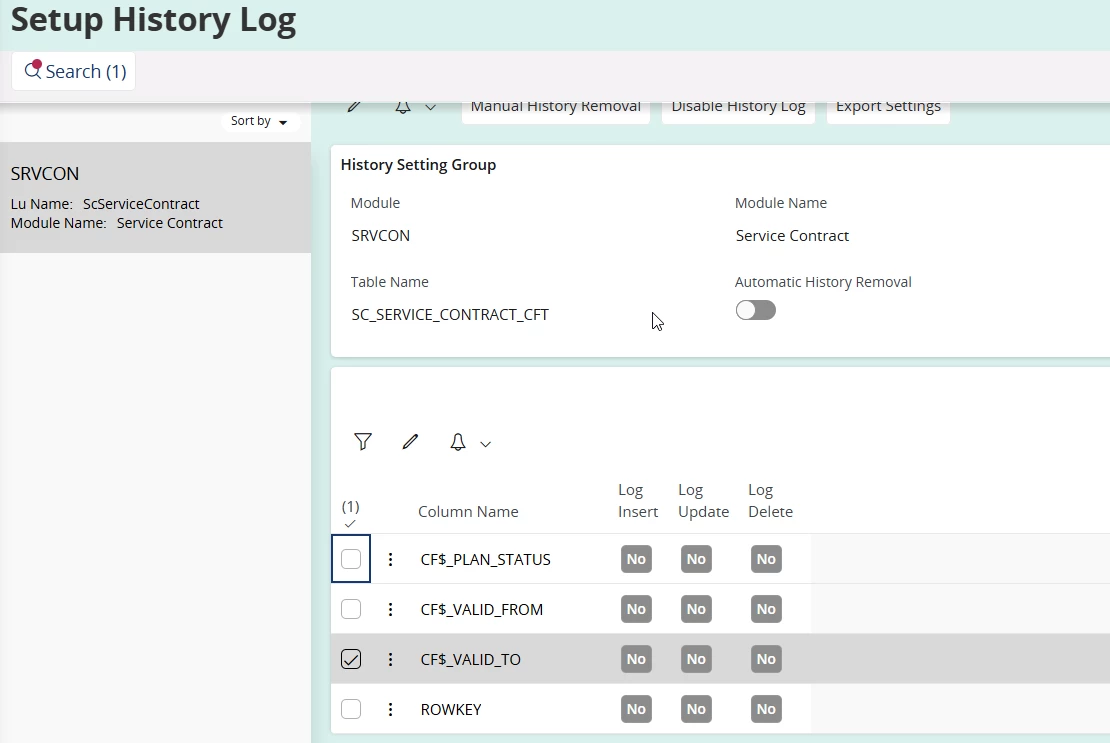Image resolution: width=1110 pixels, height=743 pixels.
Task: Click the Column Name header
Action: coord(468,511)
